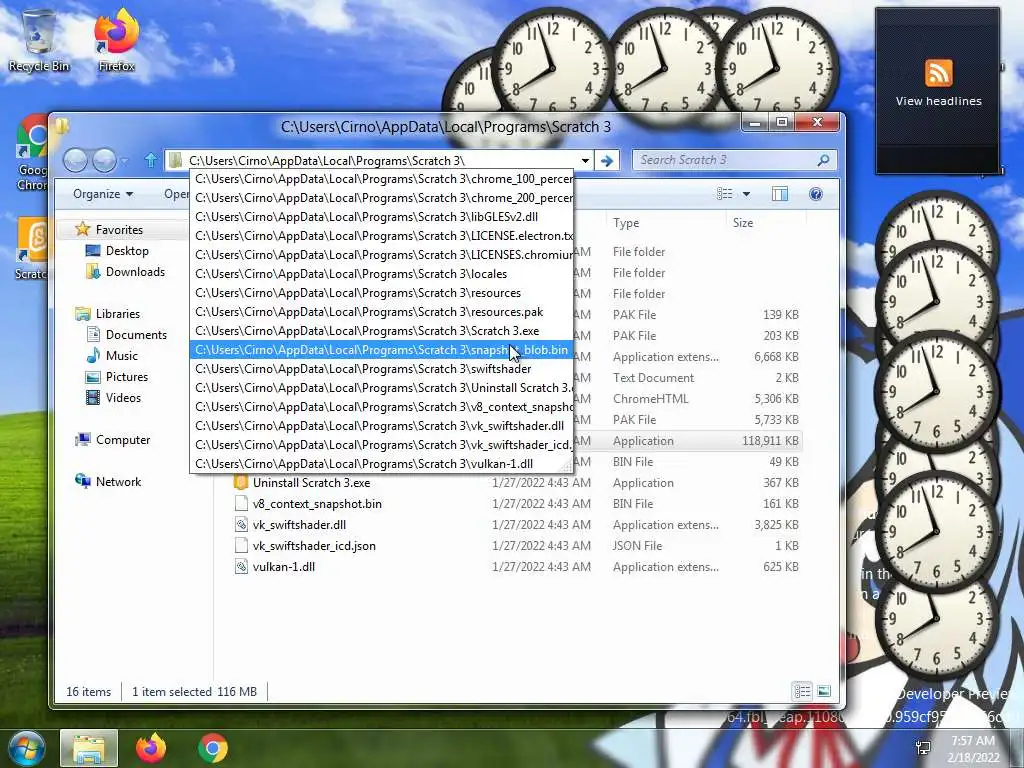Click the change view icon in toolbar

coord(724,194)
